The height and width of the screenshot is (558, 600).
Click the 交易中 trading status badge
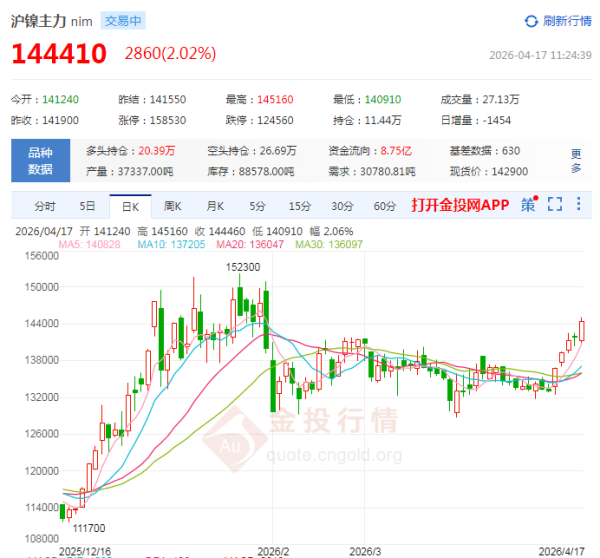(x=123, y=21)
